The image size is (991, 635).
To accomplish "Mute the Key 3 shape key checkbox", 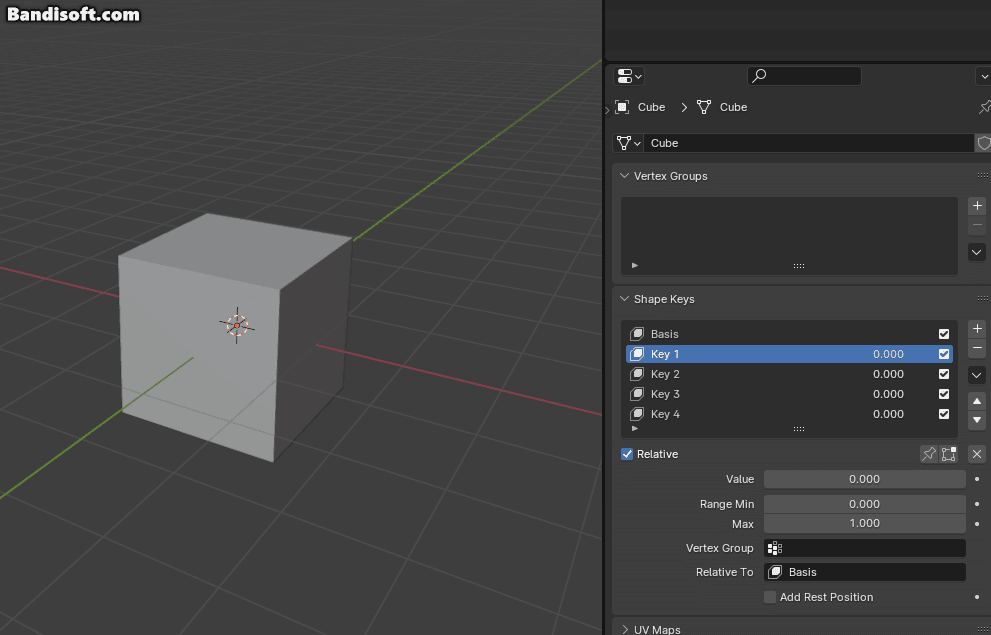I will coord(944,394).
